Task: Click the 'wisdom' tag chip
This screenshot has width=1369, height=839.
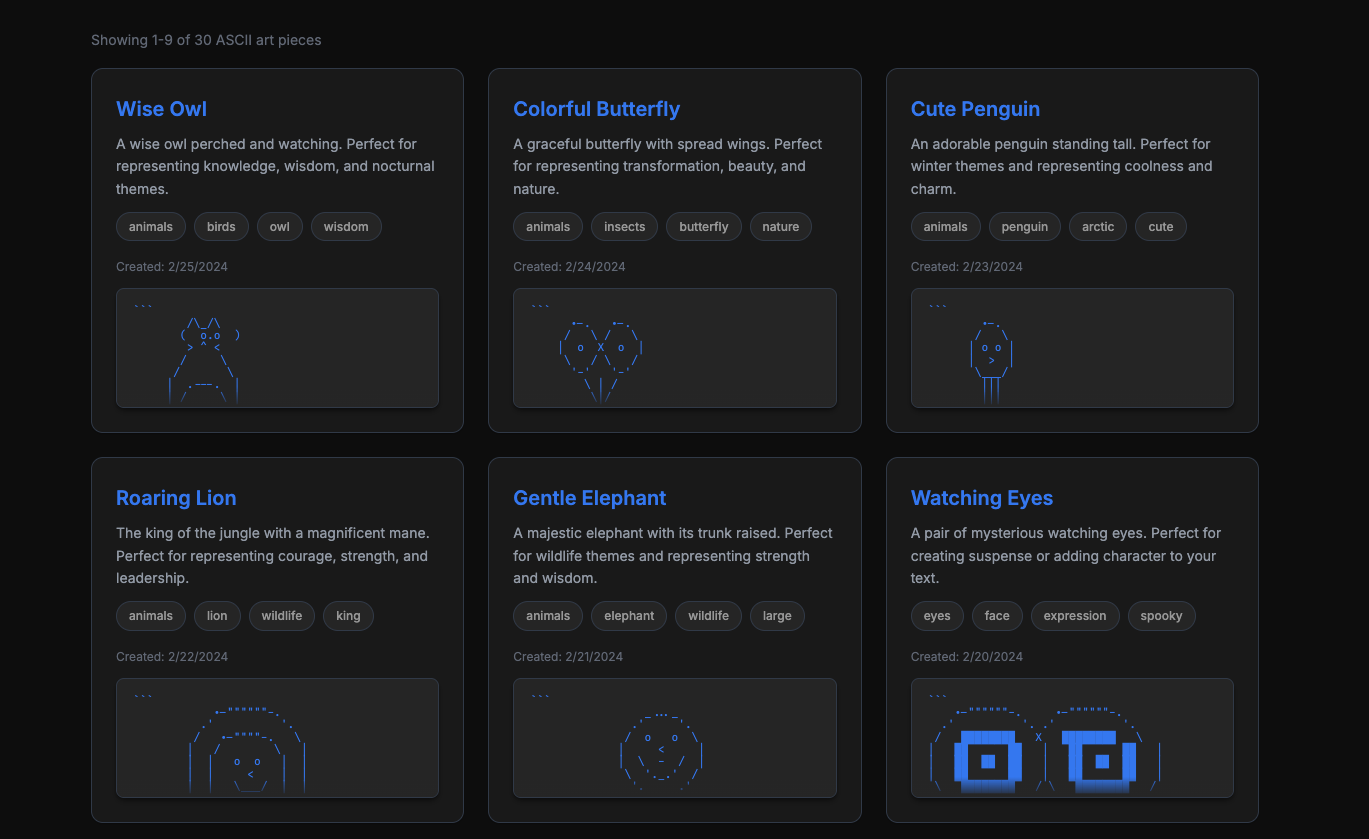Action: click(x=346, y=227)
